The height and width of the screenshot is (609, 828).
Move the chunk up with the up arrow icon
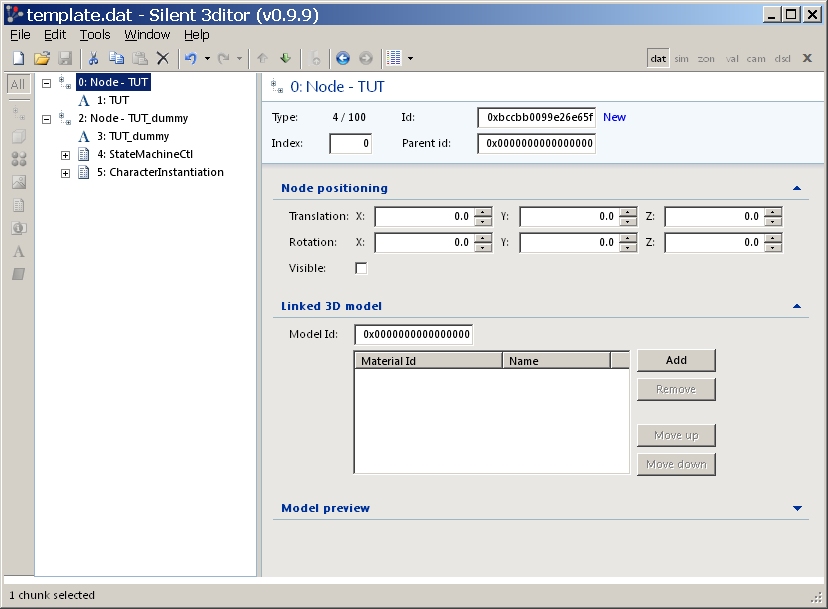click(x=262, y=58)
